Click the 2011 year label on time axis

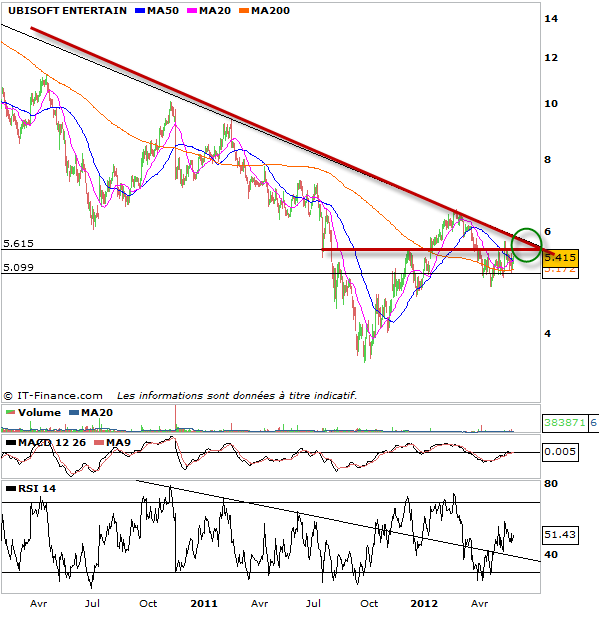[x=204, y=603]
